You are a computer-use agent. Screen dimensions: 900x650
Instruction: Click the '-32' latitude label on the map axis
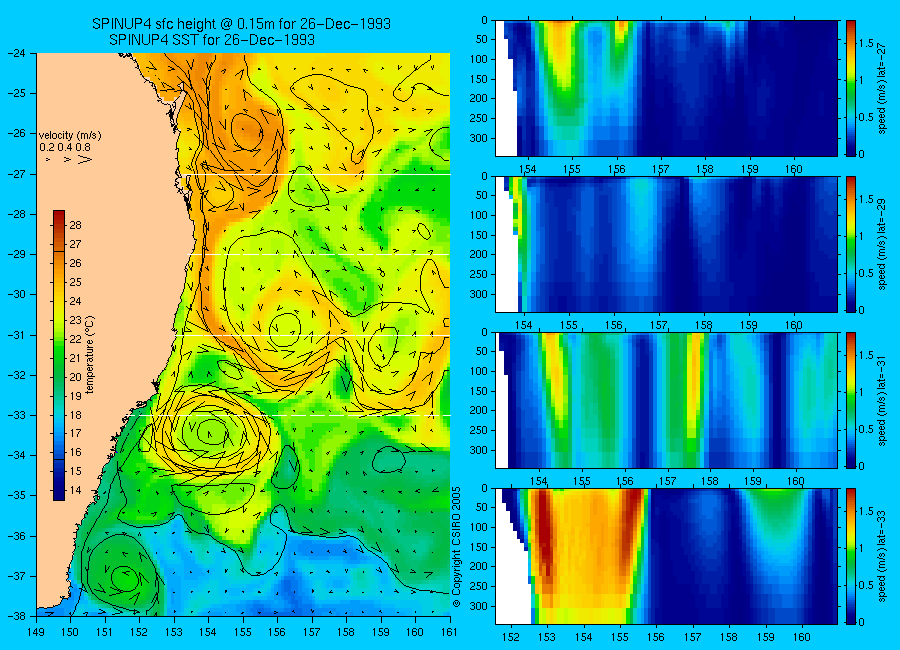coord(16,375)
